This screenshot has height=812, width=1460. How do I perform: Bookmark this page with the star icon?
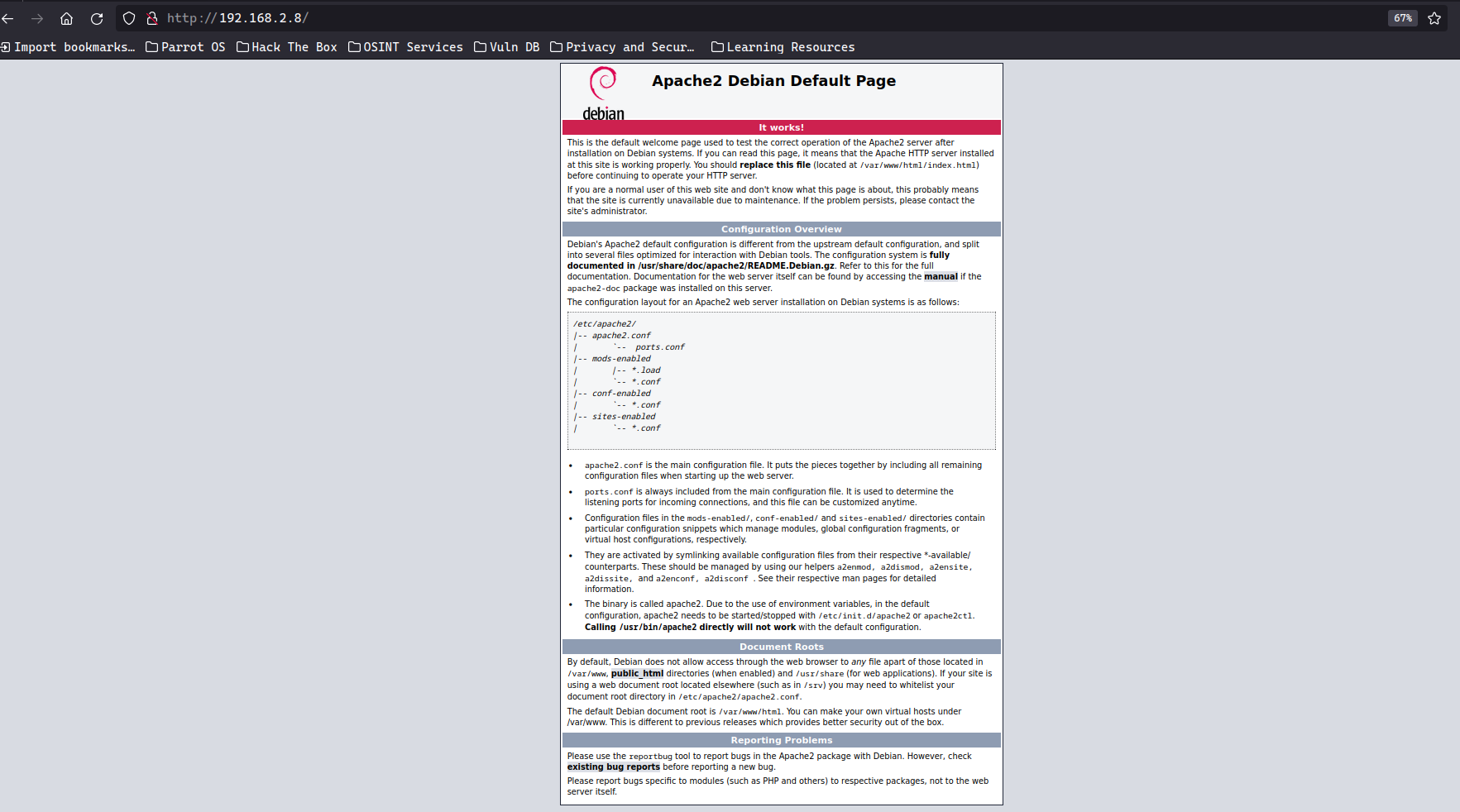(x=1434, y=18)
